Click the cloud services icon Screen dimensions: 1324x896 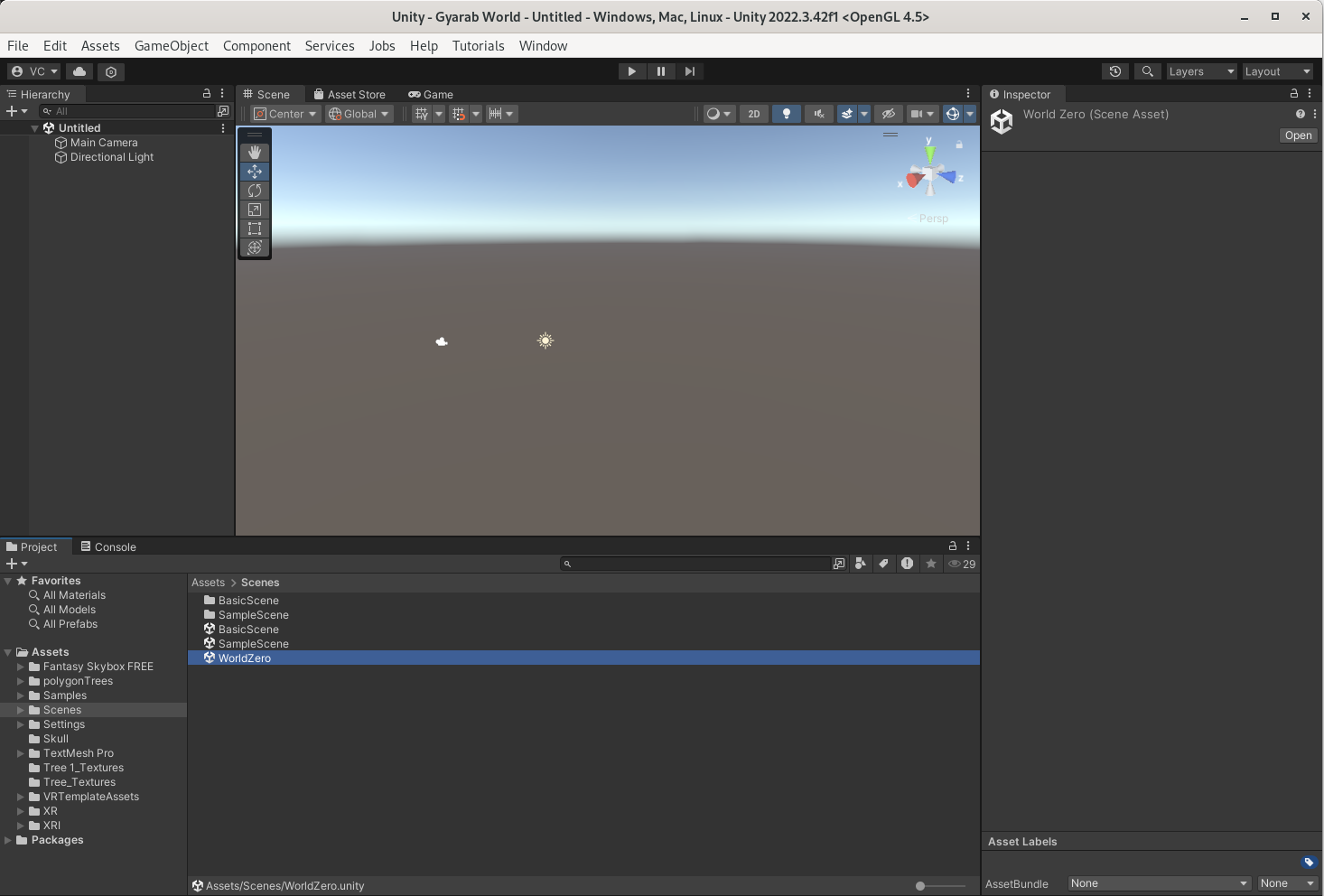tap(79, 71)
